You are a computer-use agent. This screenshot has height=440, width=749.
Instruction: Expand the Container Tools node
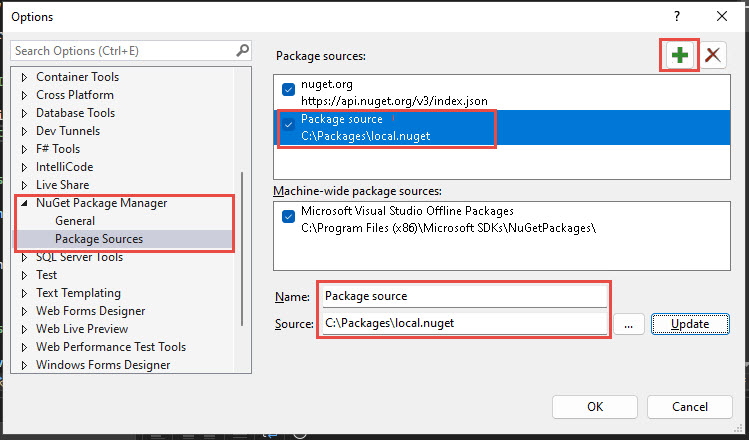coord(24,77)
